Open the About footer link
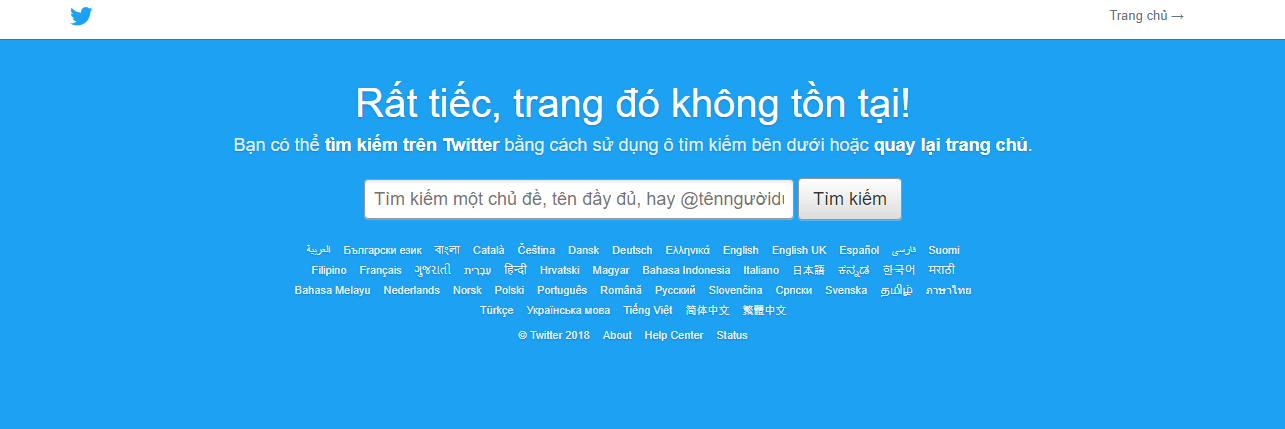 617,335
